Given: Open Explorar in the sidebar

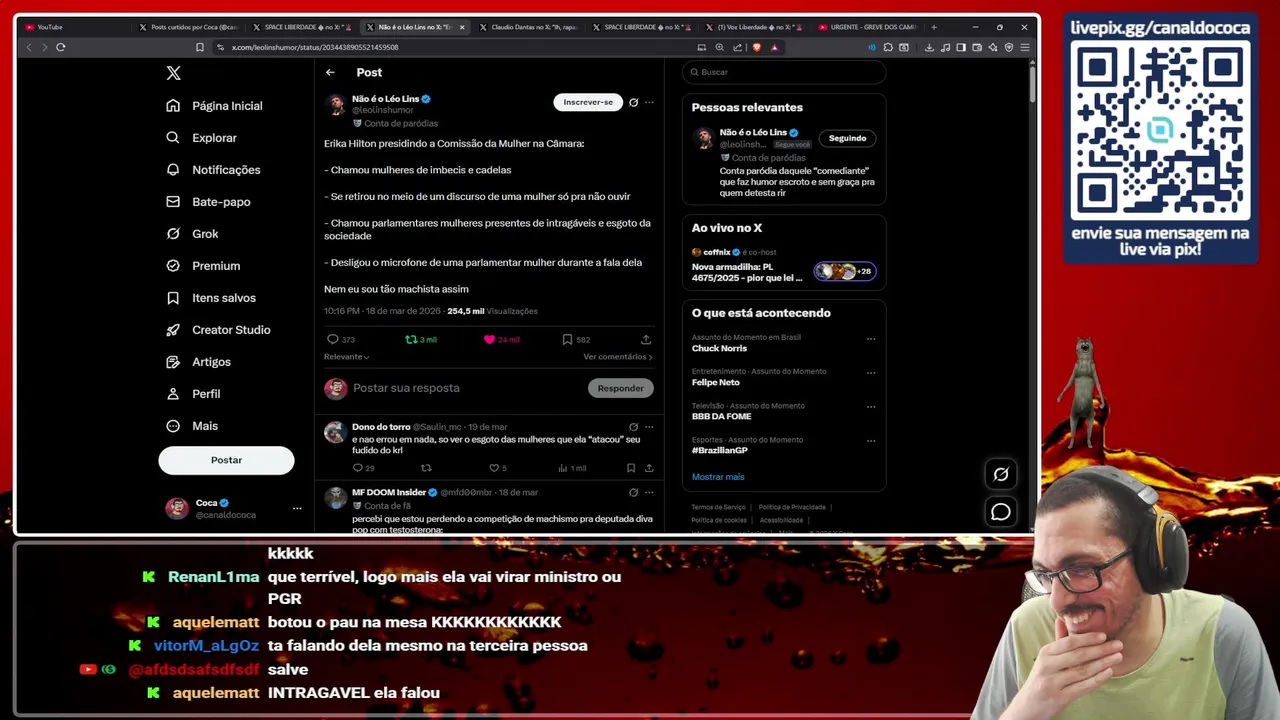Looking at the screenshot, I should pos(202,138).
